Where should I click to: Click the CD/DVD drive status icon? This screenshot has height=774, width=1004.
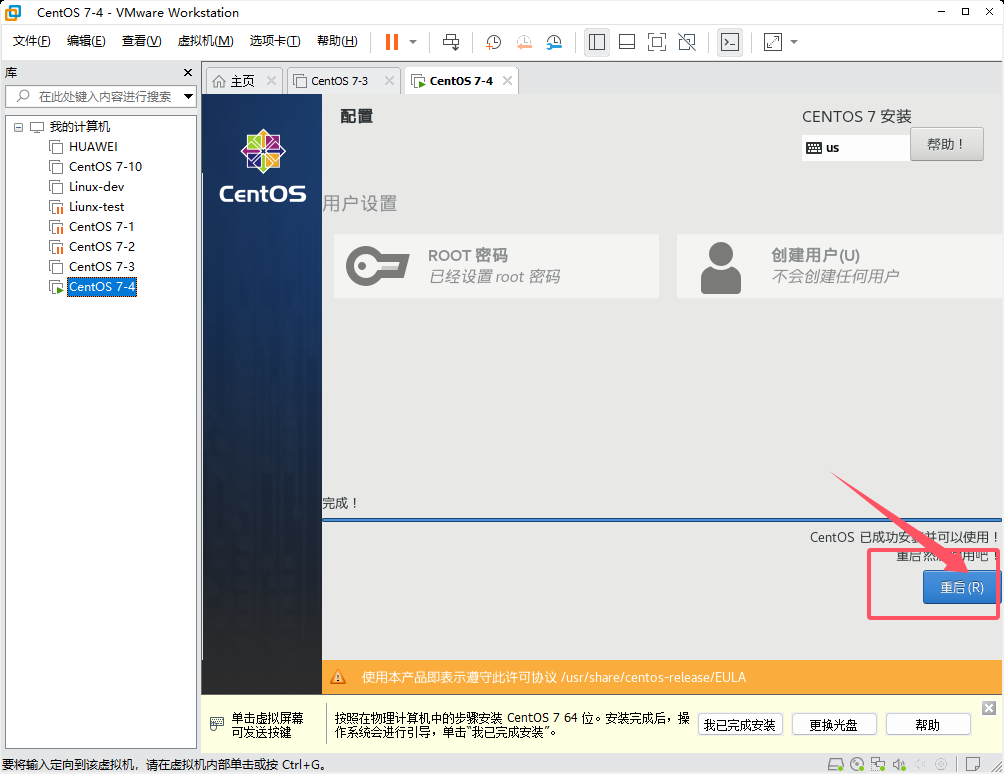857,764
